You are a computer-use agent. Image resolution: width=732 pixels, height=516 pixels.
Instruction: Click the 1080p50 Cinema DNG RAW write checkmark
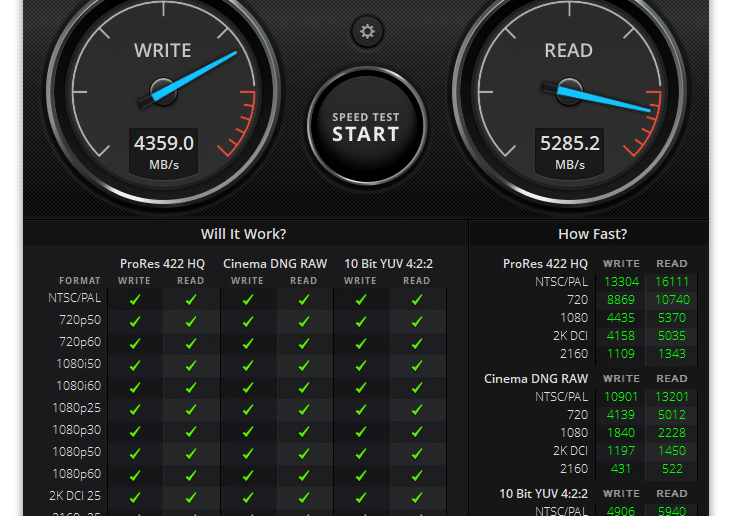coord(248,453)
